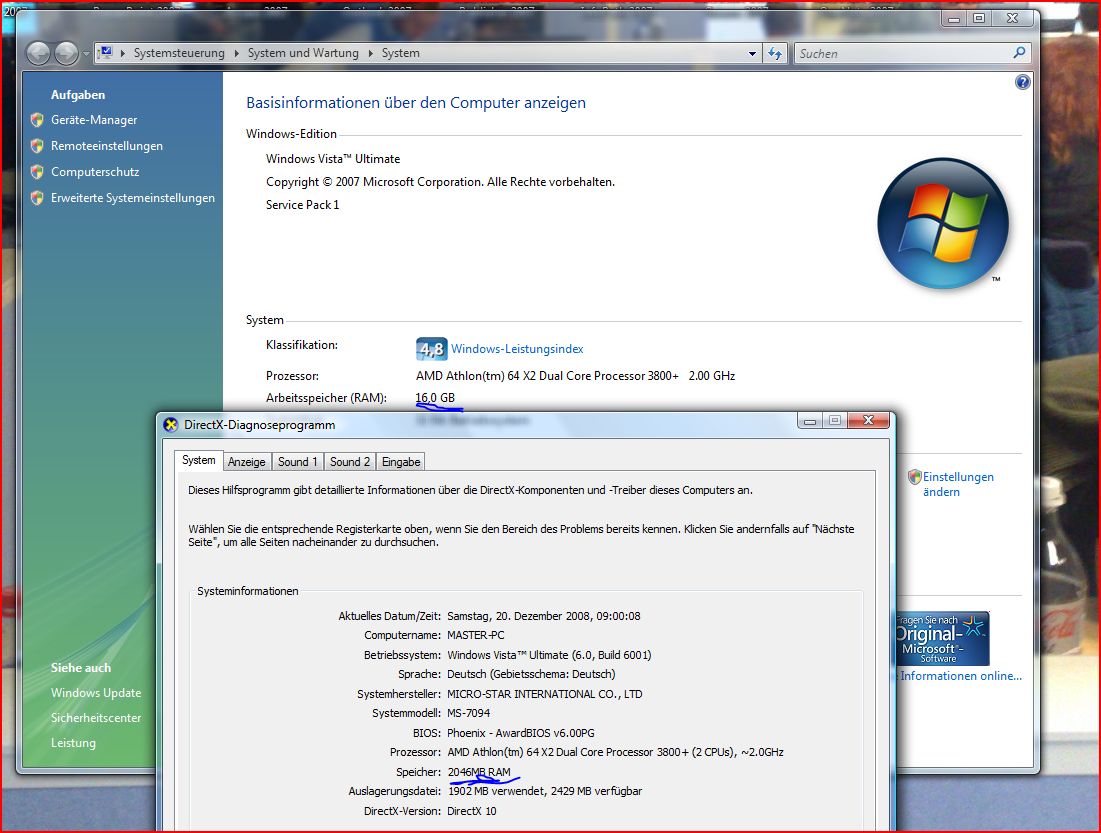Click the Windows Vista logo orb
The height and width of the screenshot is (833, 1101).
pos(942,223)
